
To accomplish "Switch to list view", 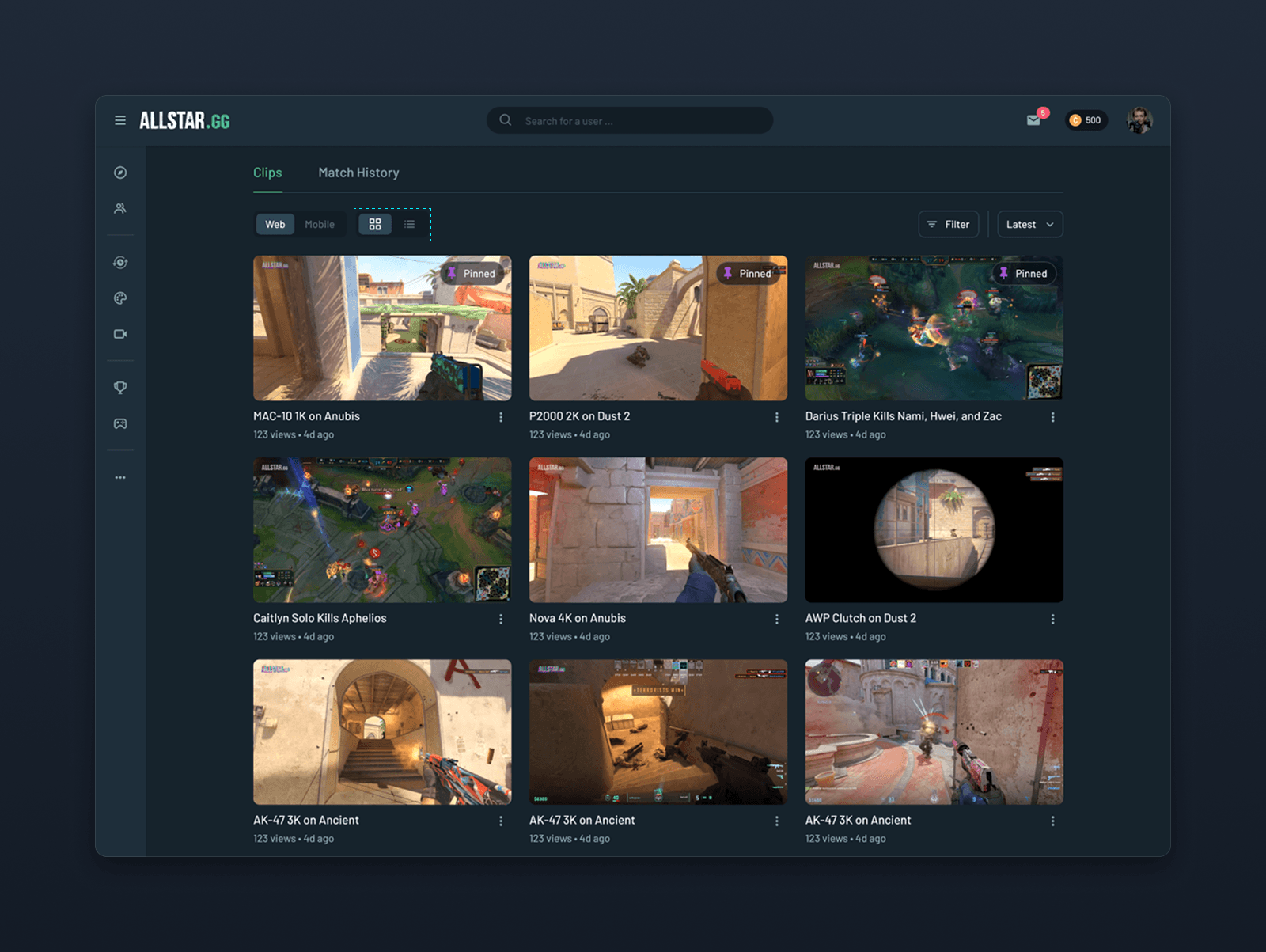I will 409,224.
